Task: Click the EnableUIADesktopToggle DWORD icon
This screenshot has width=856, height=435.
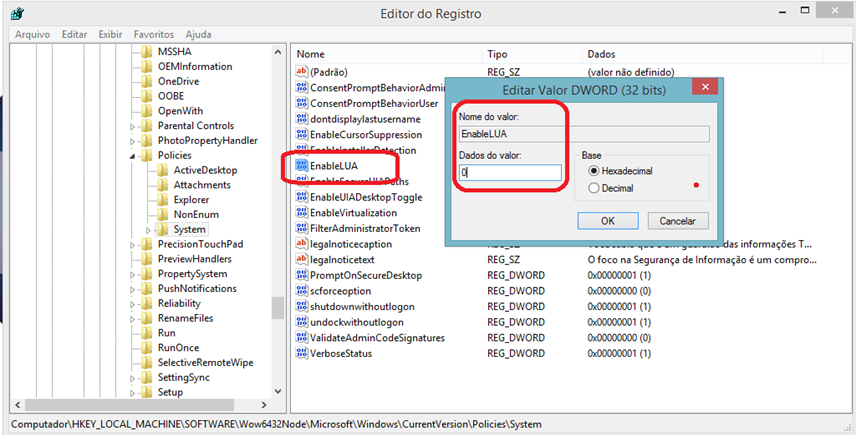Action: 301,197
